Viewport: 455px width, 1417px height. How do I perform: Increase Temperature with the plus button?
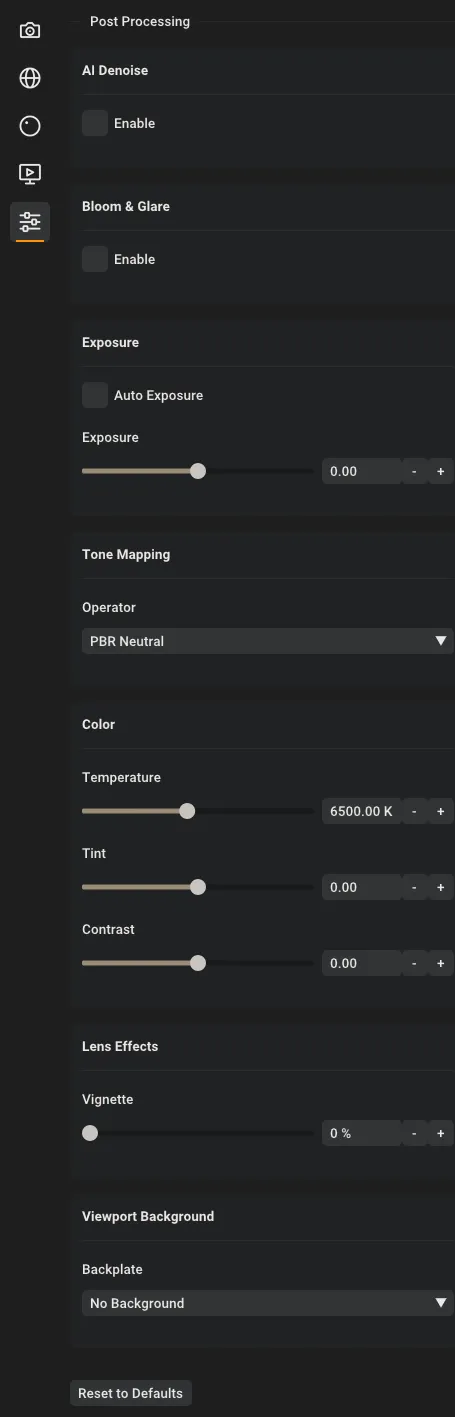440,811
